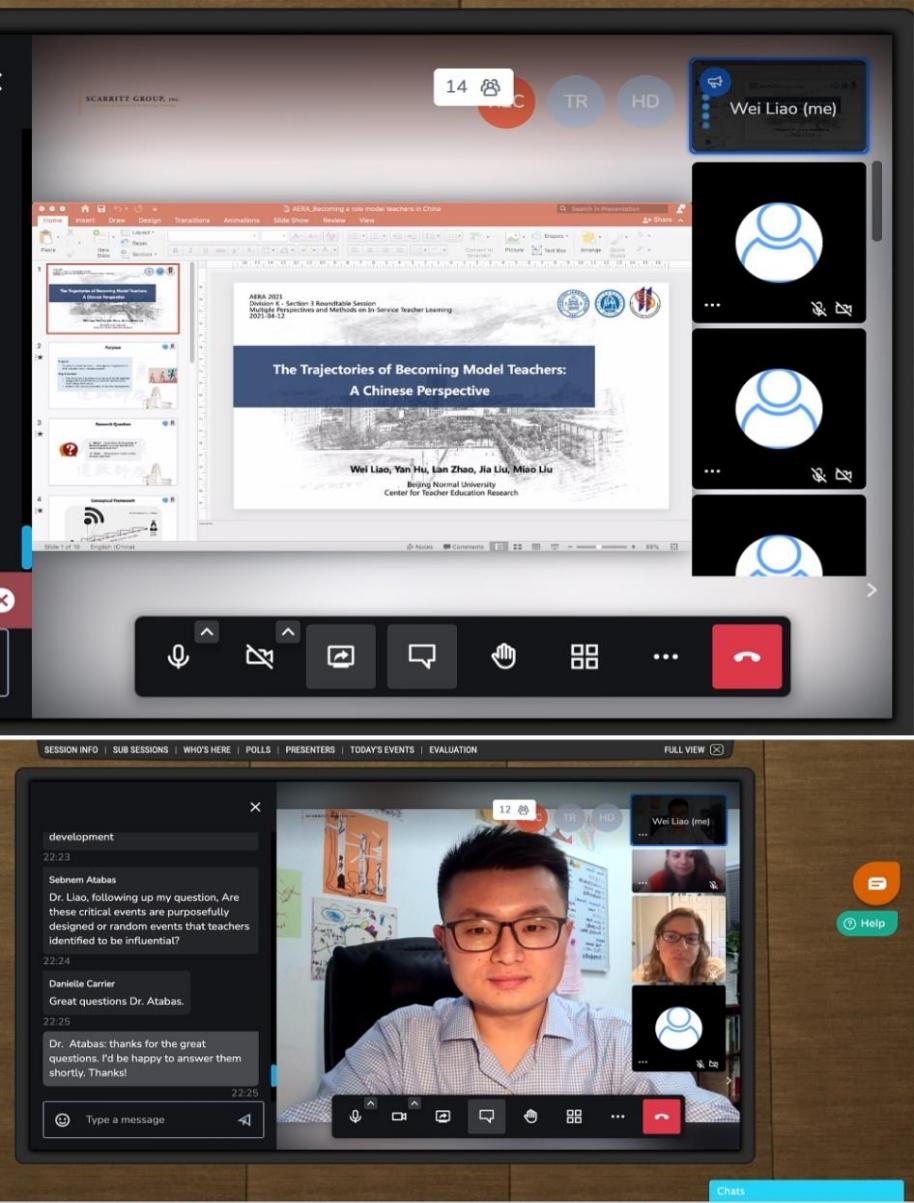Click share screen icon in the large call toolbar
The width and height of the screenshot is (914, 1203).
pos(341,656)
